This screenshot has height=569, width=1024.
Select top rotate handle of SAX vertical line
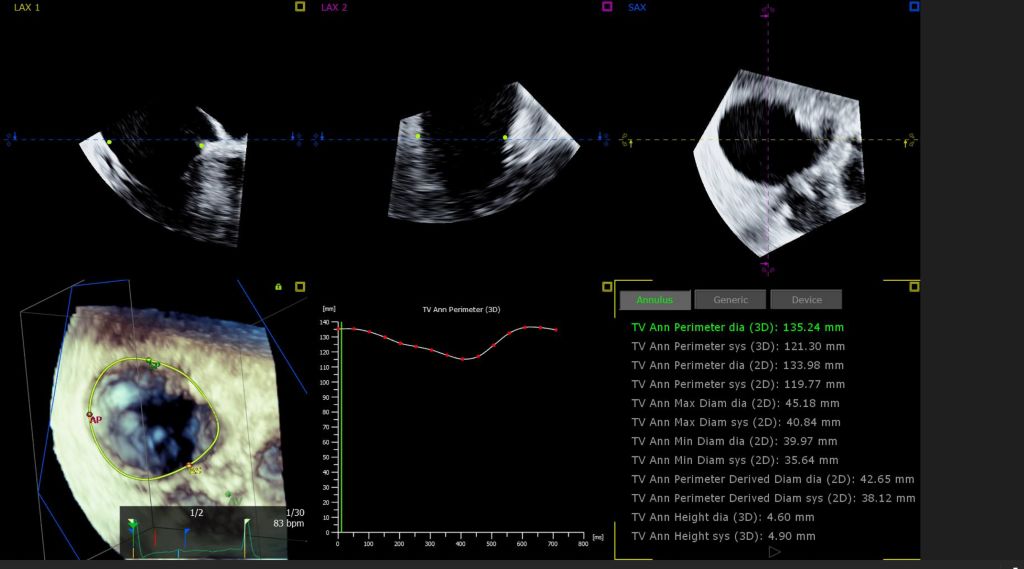pos(768,10)
